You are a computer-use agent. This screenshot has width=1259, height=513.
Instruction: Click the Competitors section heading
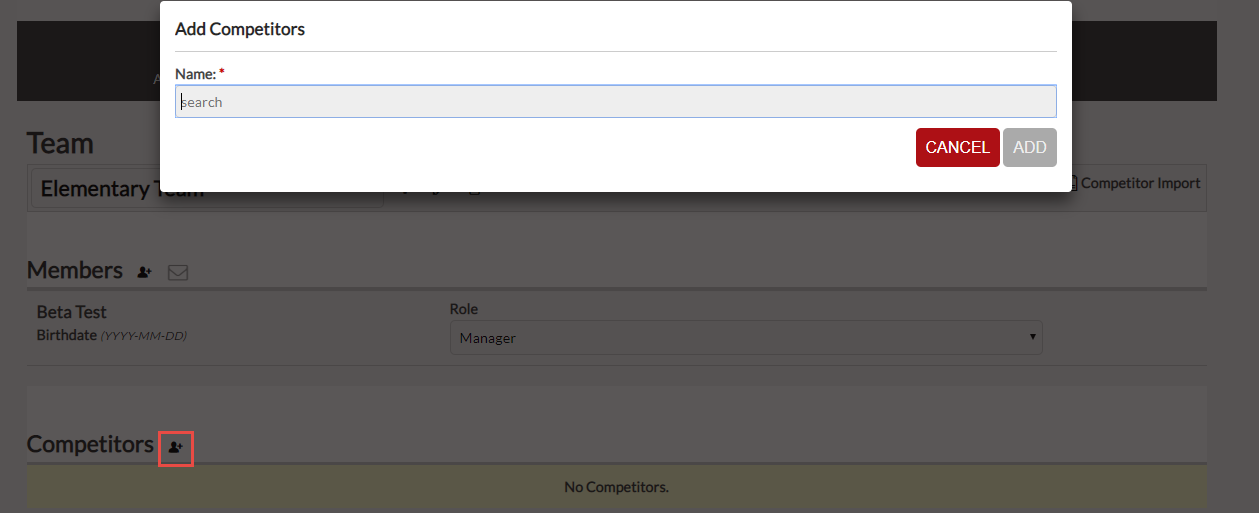point(90,444)
